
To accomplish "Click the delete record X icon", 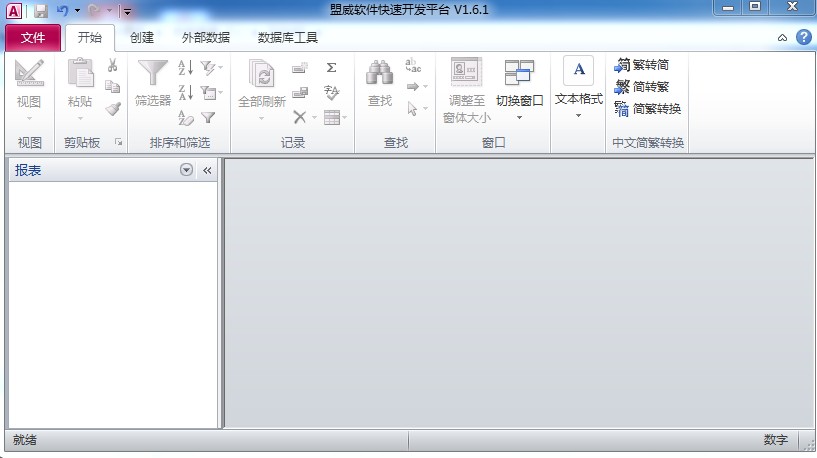I will (x=300, y=117).
